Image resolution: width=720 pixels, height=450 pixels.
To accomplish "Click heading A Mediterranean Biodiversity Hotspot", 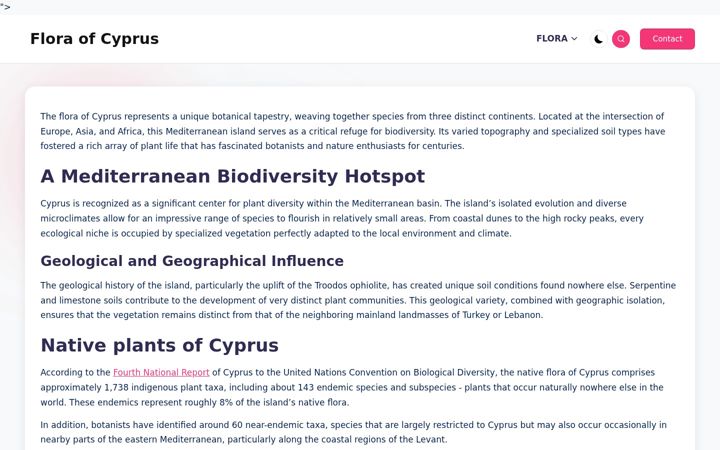I will [x=233, y=176].
